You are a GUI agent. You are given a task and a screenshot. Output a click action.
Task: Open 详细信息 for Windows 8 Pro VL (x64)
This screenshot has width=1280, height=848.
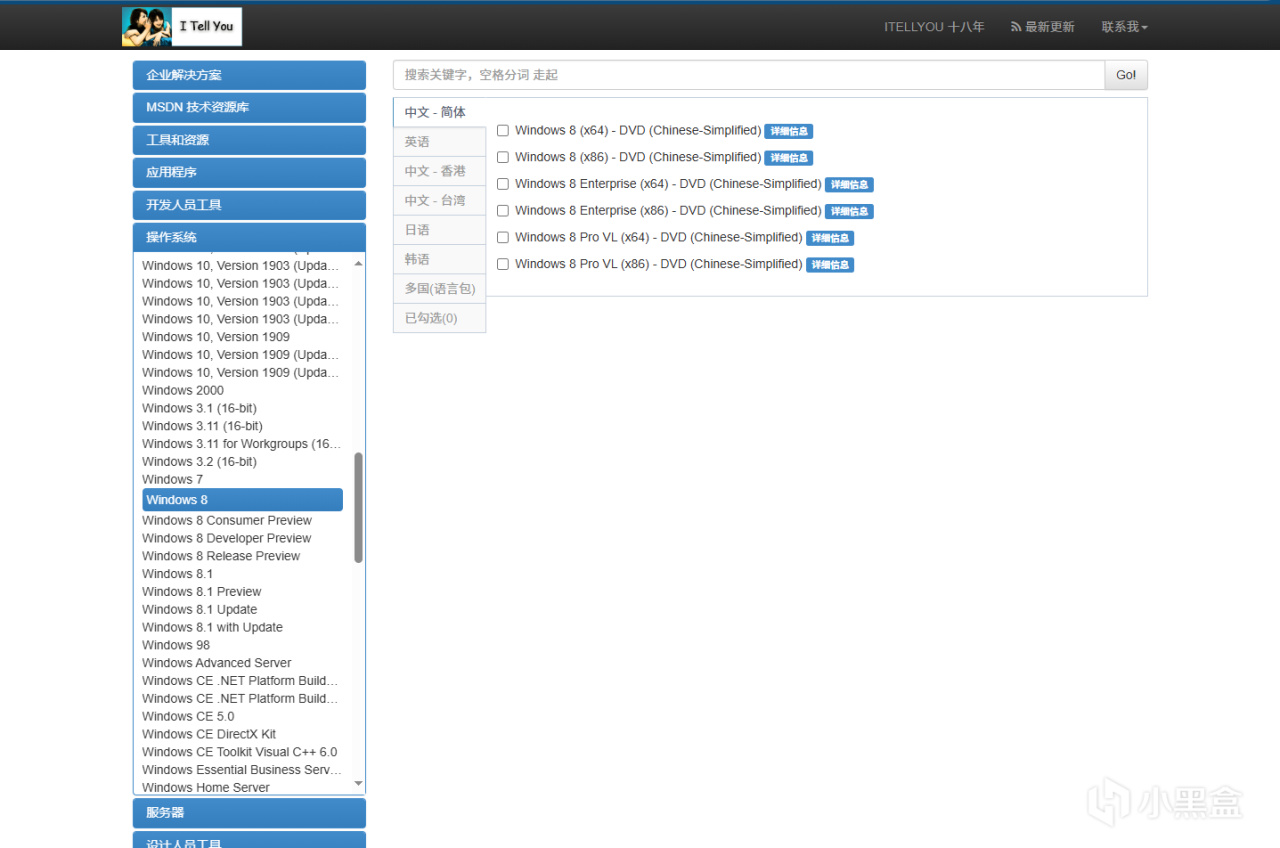click(x=830, y=238)
